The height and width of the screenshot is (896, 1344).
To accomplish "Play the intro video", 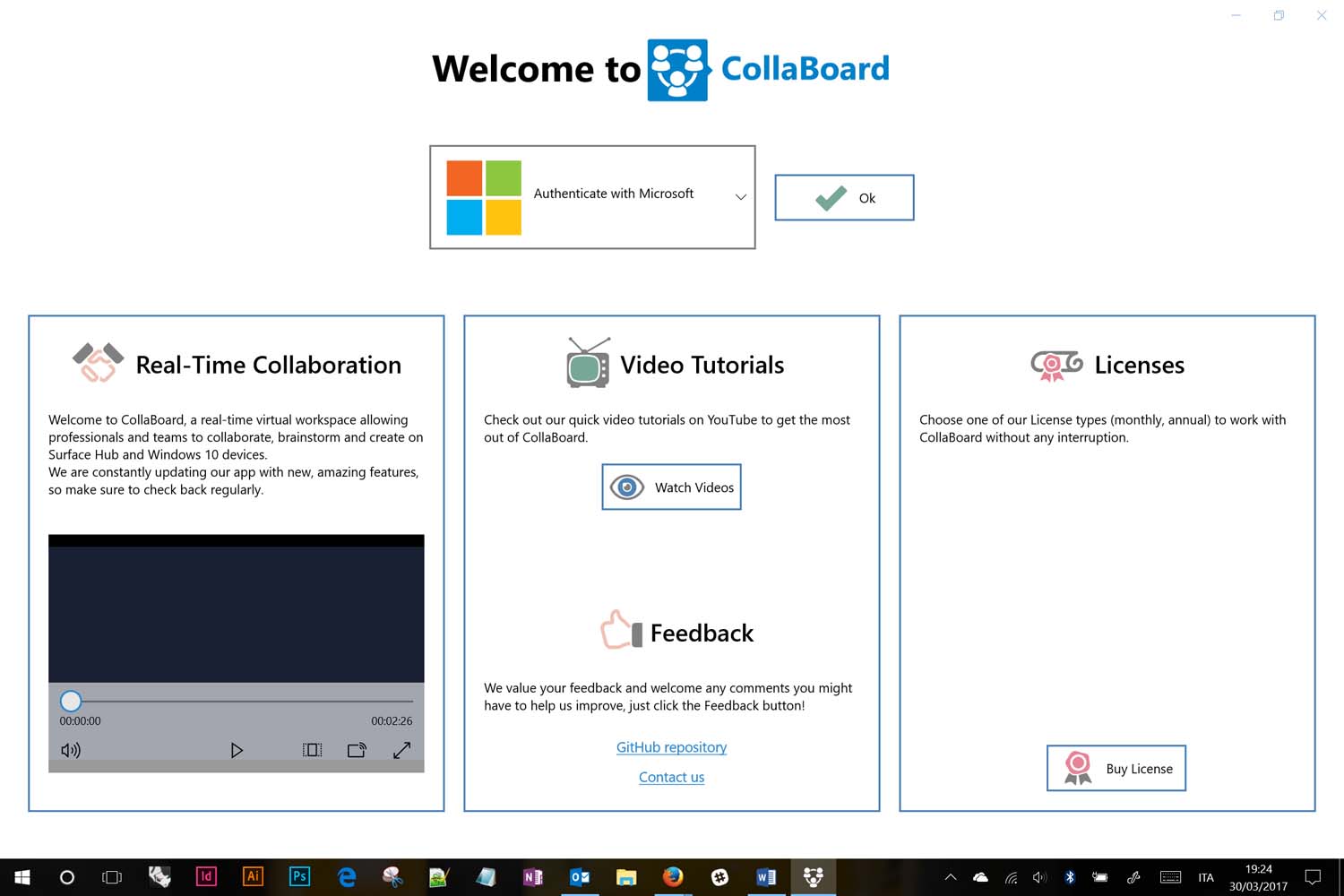I will pyautogui.click(x=237, y=750).
